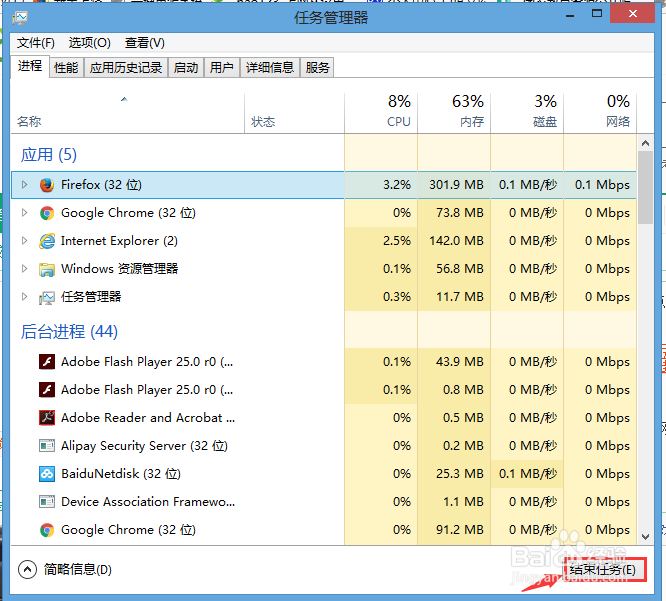The image size is (666, 601).
Task: Click the Google Chrome icon under 应用
Action: tap(47, 213)
